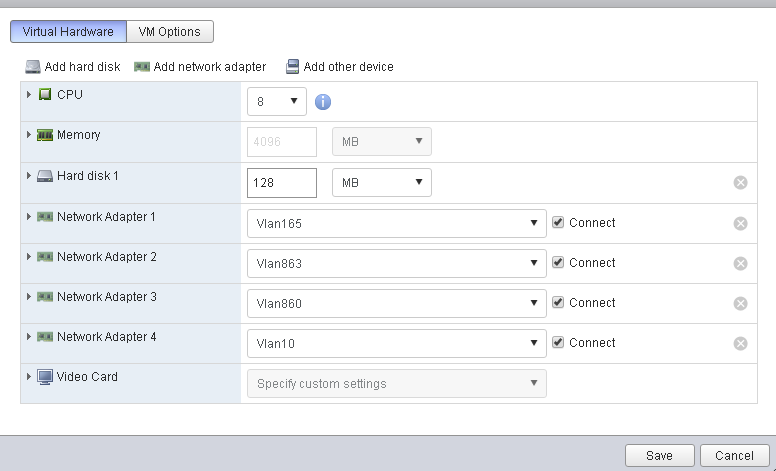Remove Network Adapter 1 with the X icon
The image size is (776, 471).
click(740, 223)
